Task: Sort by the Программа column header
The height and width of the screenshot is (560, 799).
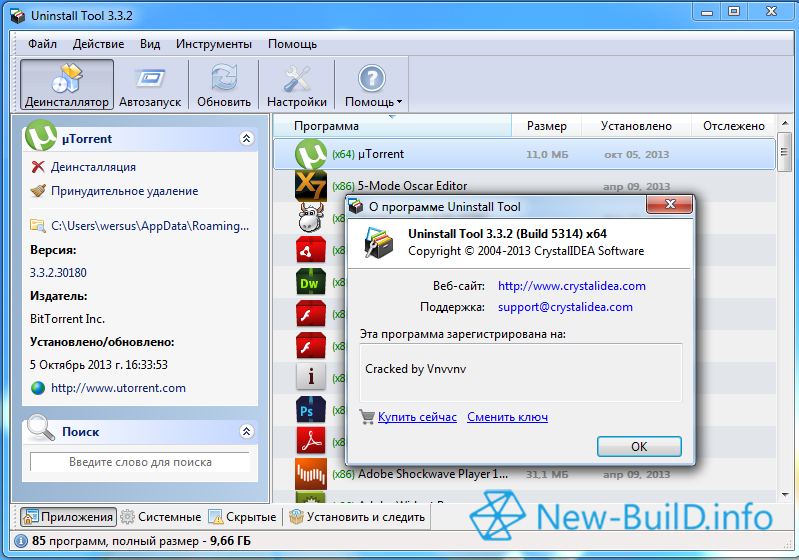Action: pos(392,126)
